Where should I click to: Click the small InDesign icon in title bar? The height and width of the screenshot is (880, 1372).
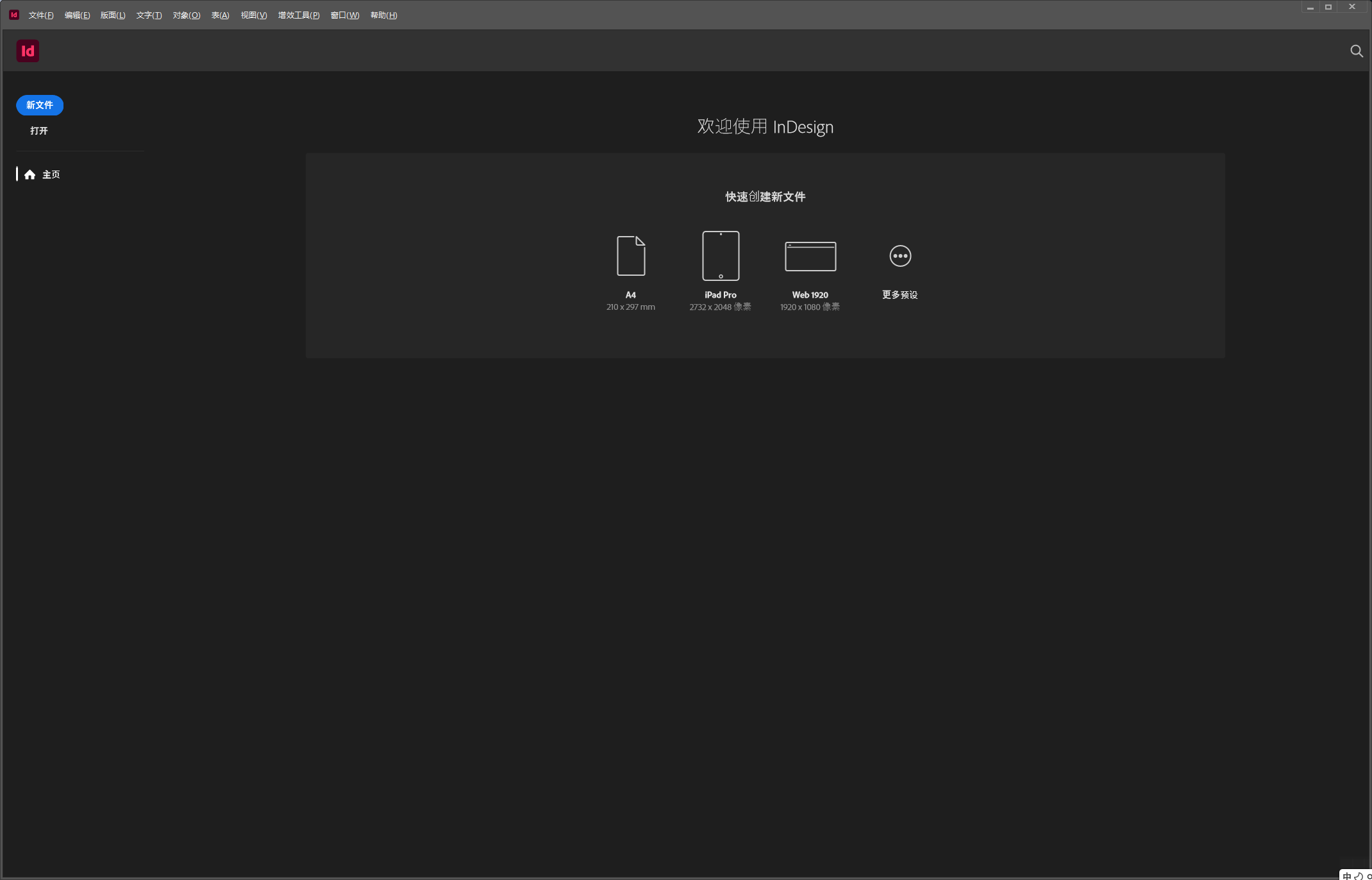13,15
